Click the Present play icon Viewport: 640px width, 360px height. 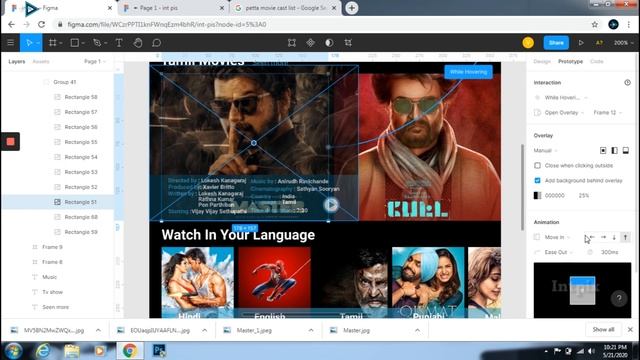click(581, 43)
